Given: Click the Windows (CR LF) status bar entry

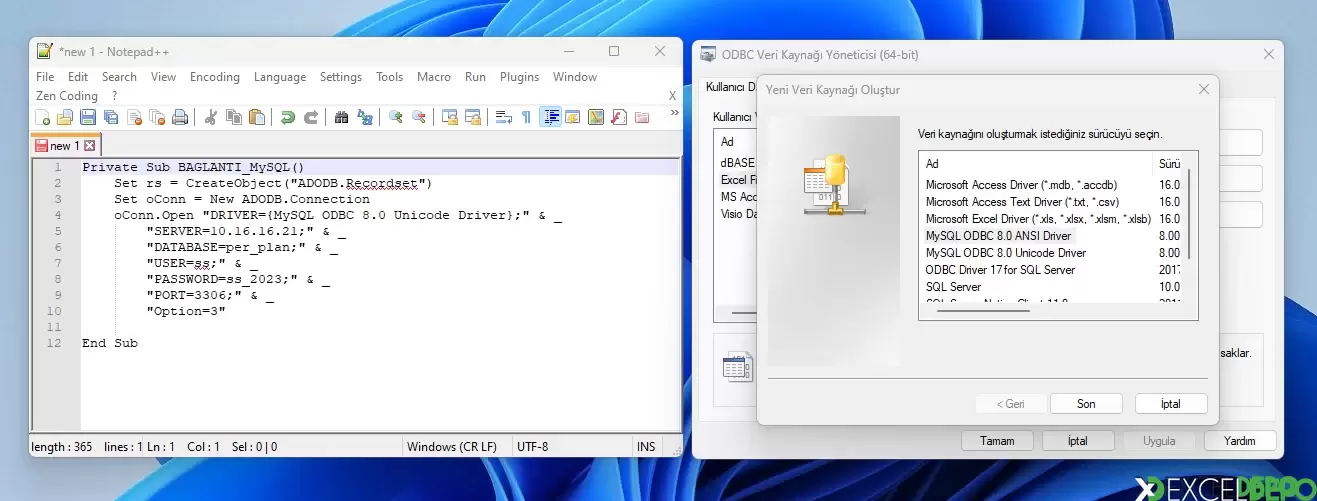Looking at the screenshot, I should 452,447.
